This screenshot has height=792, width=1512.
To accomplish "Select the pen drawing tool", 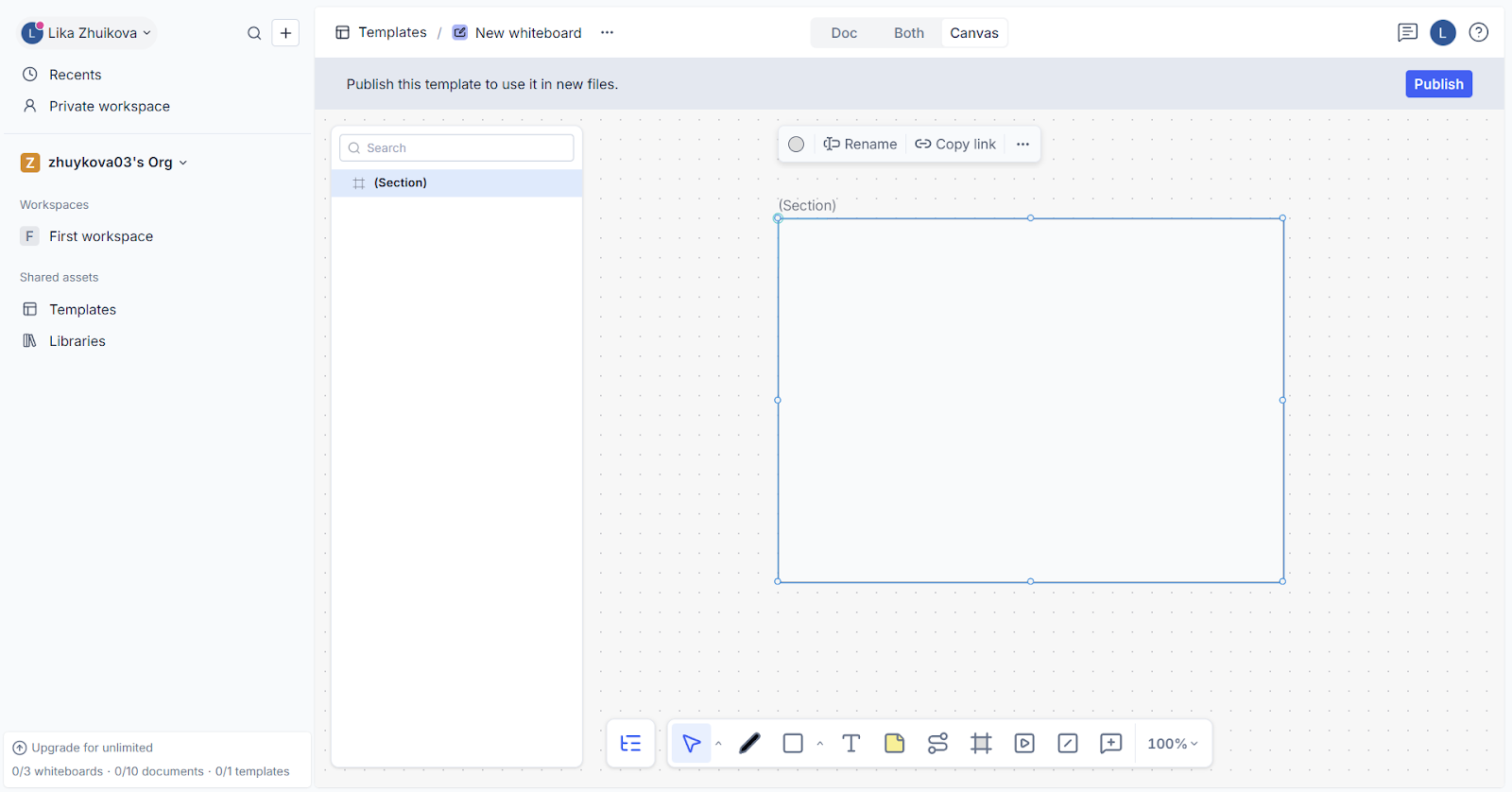I will click(749, 744).
